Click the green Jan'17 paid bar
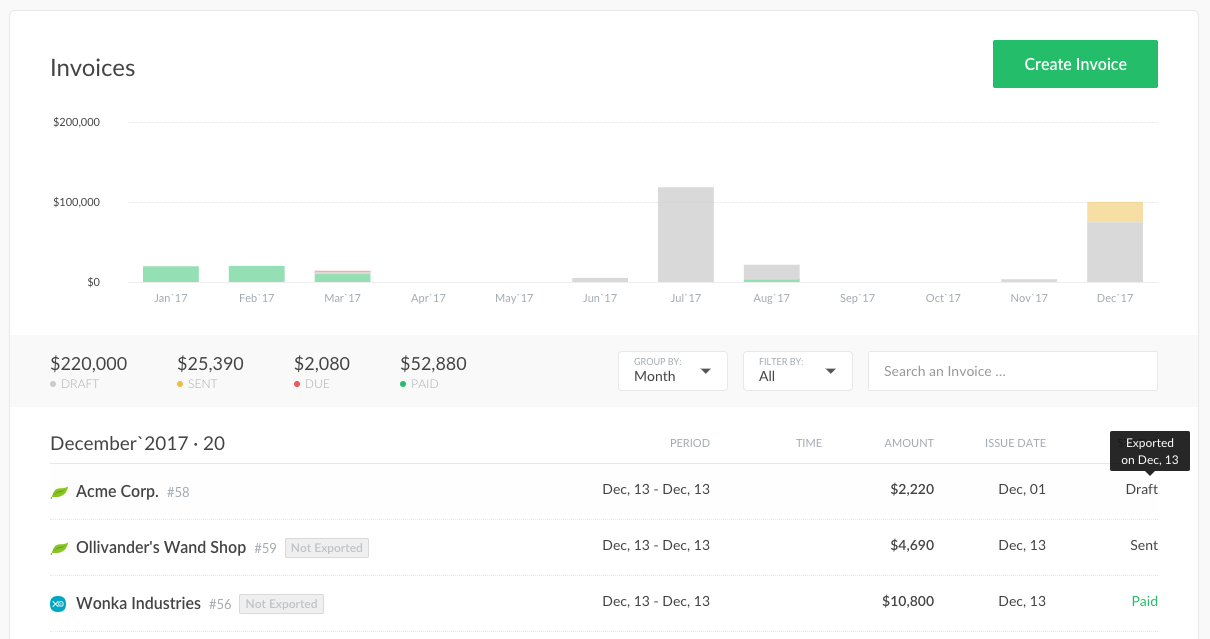The image size is (1210, 639). click(x=171, y=274)
